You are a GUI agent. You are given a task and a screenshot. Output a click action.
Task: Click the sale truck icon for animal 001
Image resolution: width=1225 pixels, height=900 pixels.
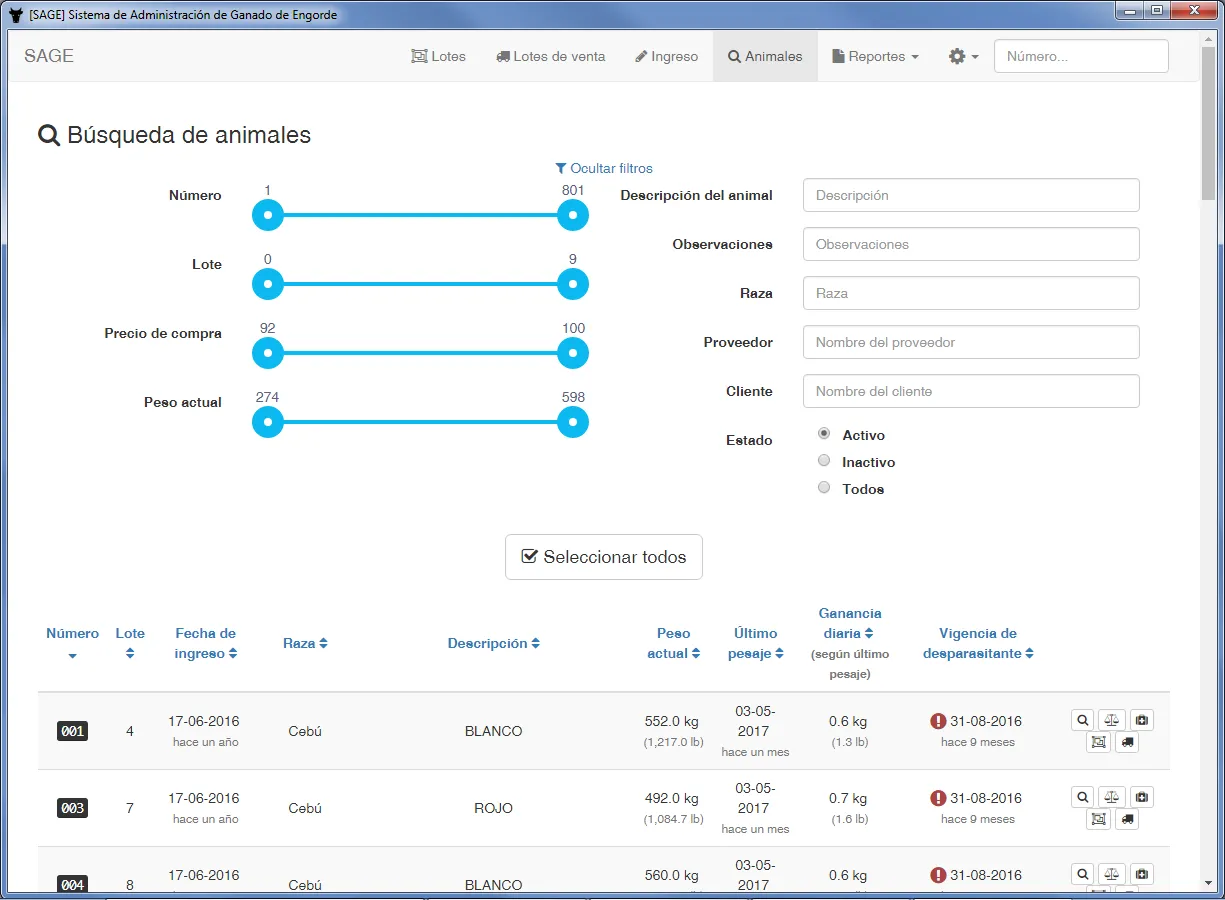click(x=1126, y=742)
